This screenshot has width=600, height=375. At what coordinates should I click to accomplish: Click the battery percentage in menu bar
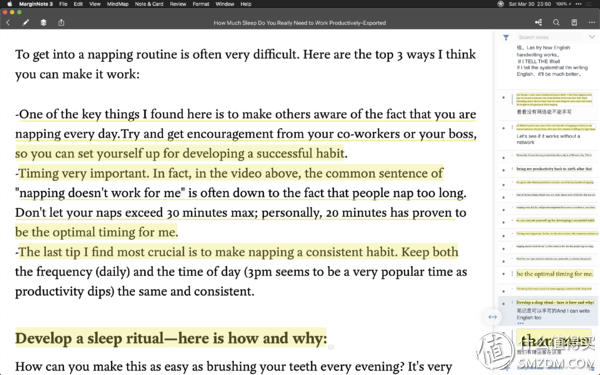point(562,4)
